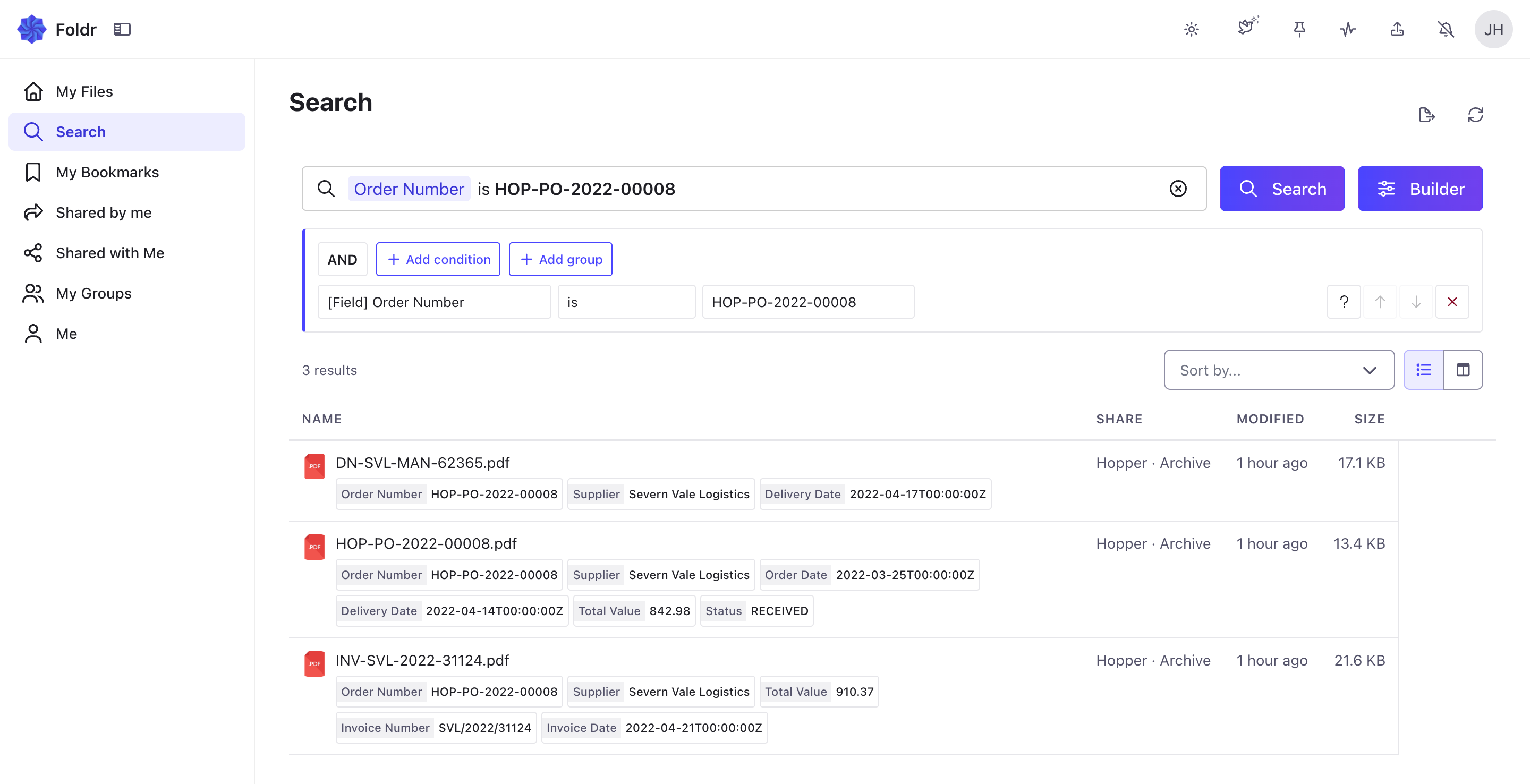
Task: Open DN-SVL-MAN-62365.pdf
Action: pyautogui.click(x=422, y=462)
